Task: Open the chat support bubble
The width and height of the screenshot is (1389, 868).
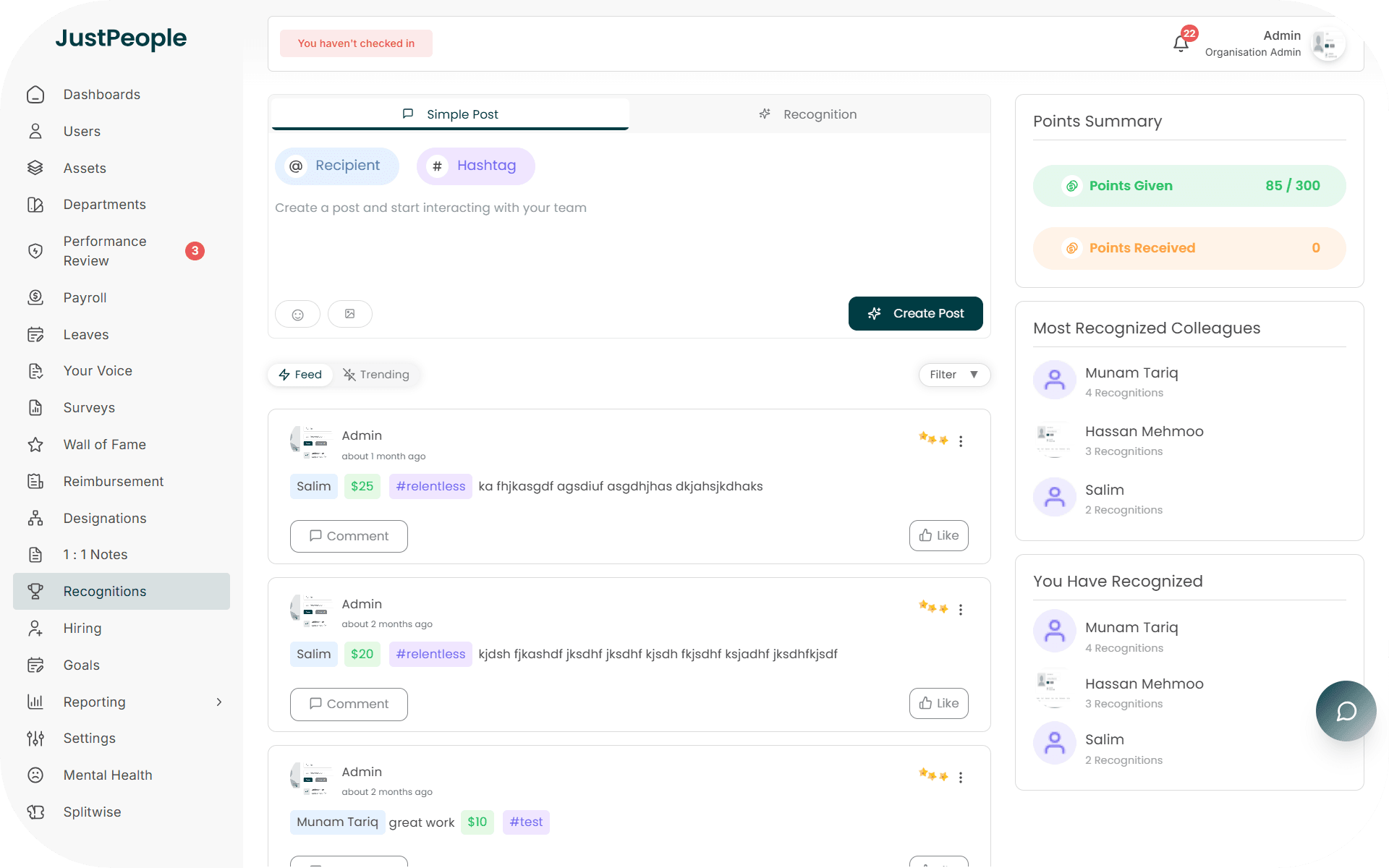Action: (1346, 711)
